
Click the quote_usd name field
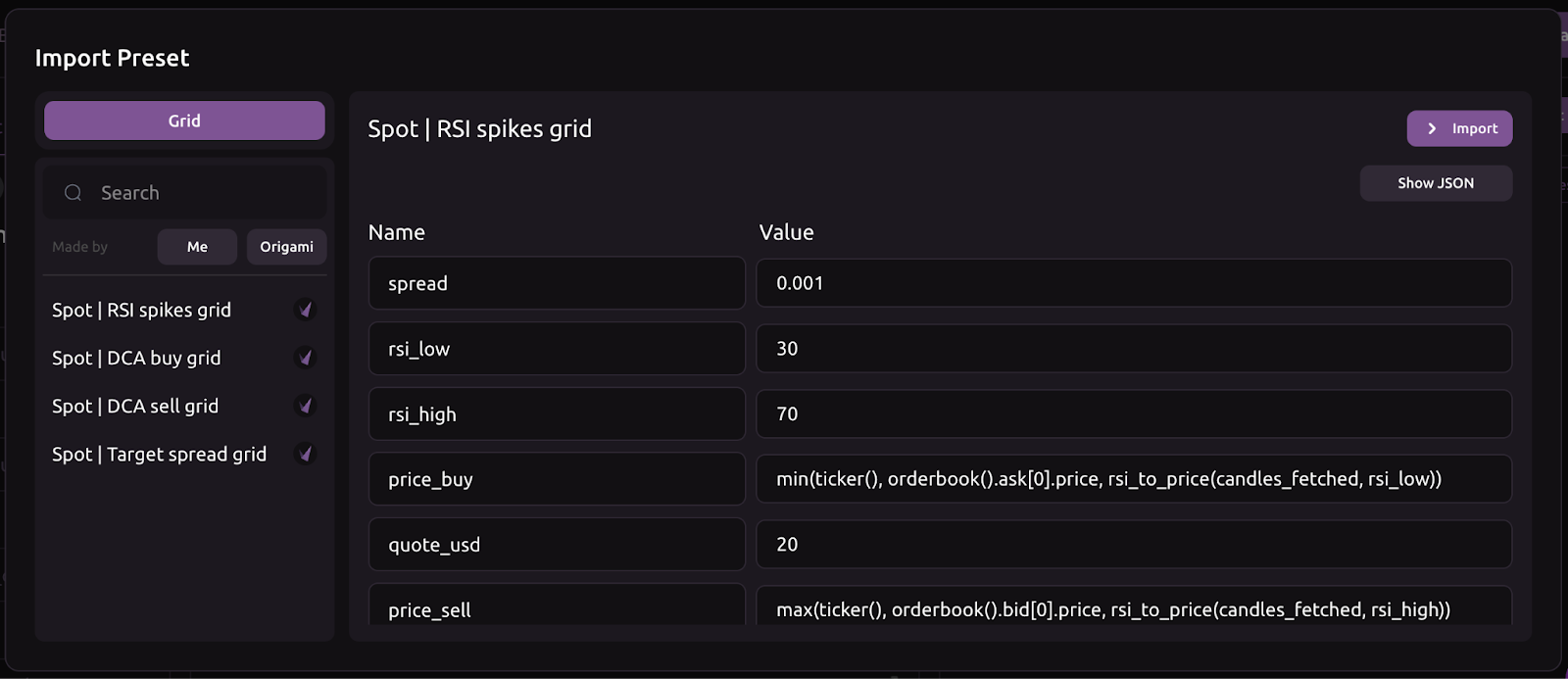pos(556,545)
